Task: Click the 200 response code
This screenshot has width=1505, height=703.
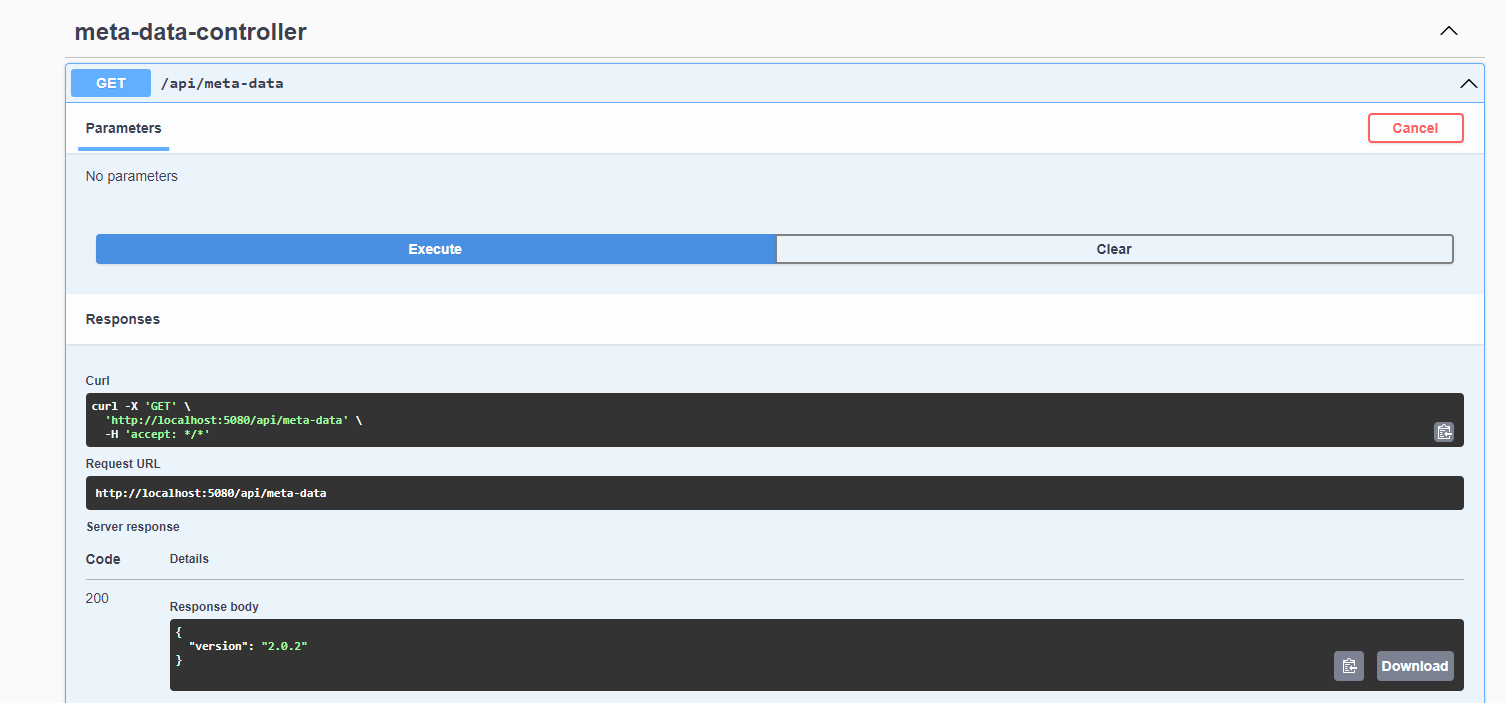Action: (x=97, y=597)
